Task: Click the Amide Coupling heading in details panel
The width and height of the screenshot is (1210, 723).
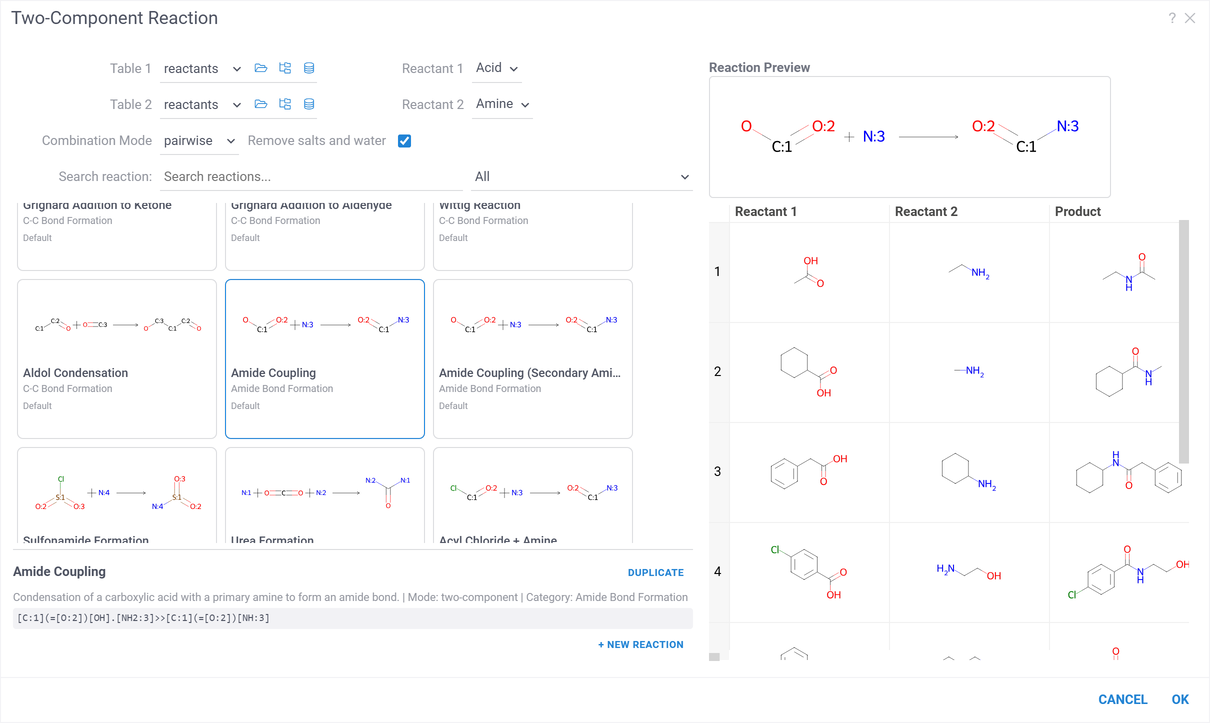Action: pos(59,572)
